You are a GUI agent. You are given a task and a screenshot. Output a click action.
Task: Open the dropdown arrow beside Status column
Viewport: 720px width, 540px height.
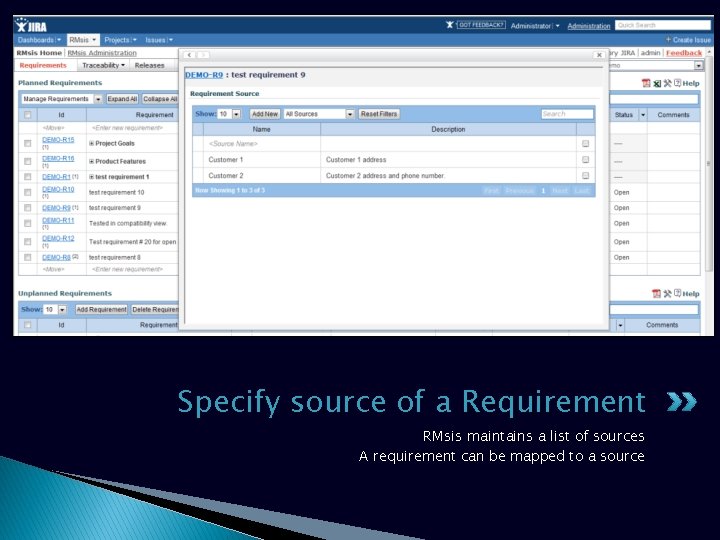pos(642,115)
